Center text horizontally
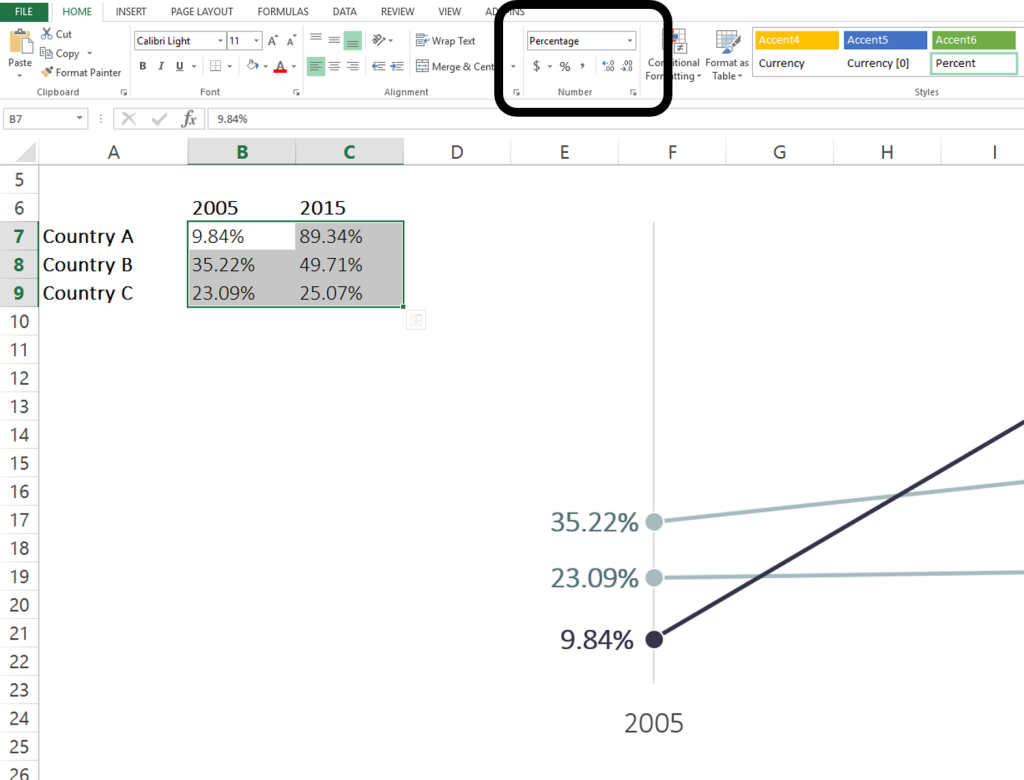1024x780 pixels. click(334, 66)
